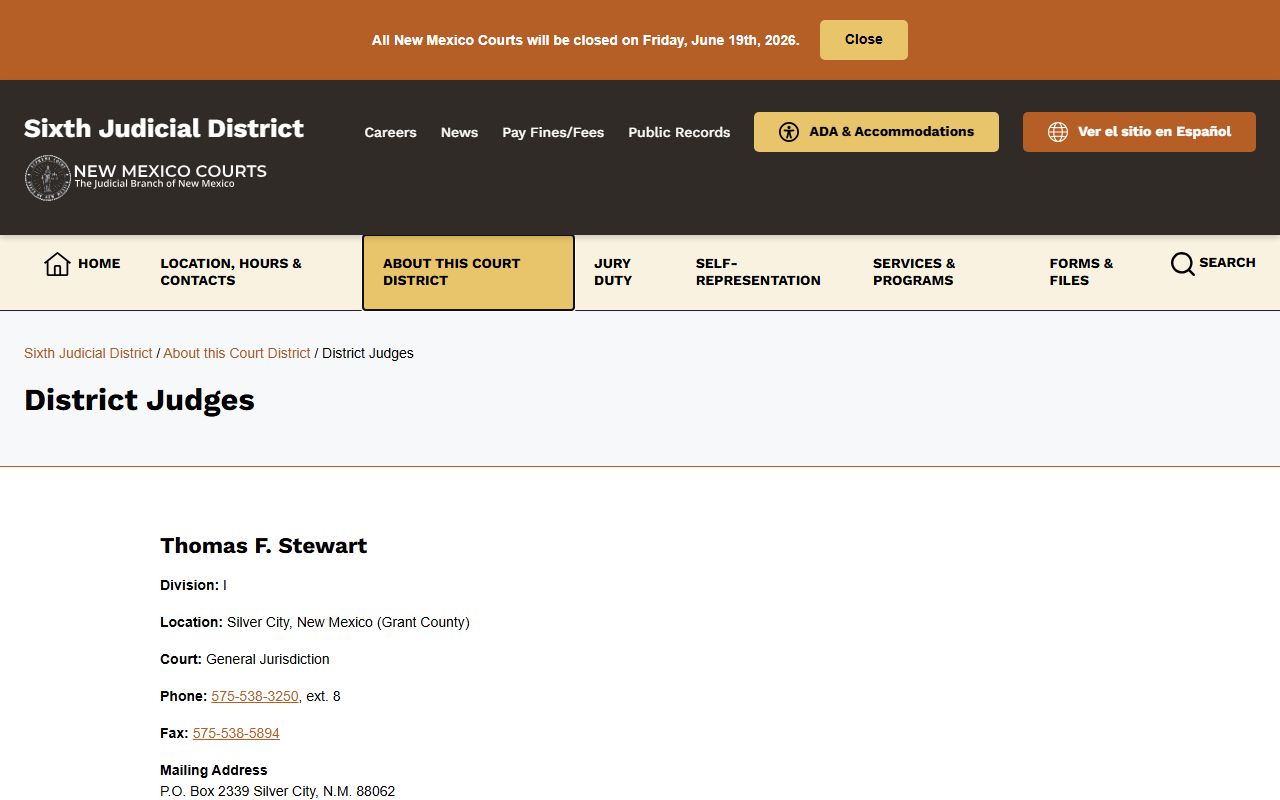
Task: Click the District Judges page heading
Action: [x=139, y=400]
